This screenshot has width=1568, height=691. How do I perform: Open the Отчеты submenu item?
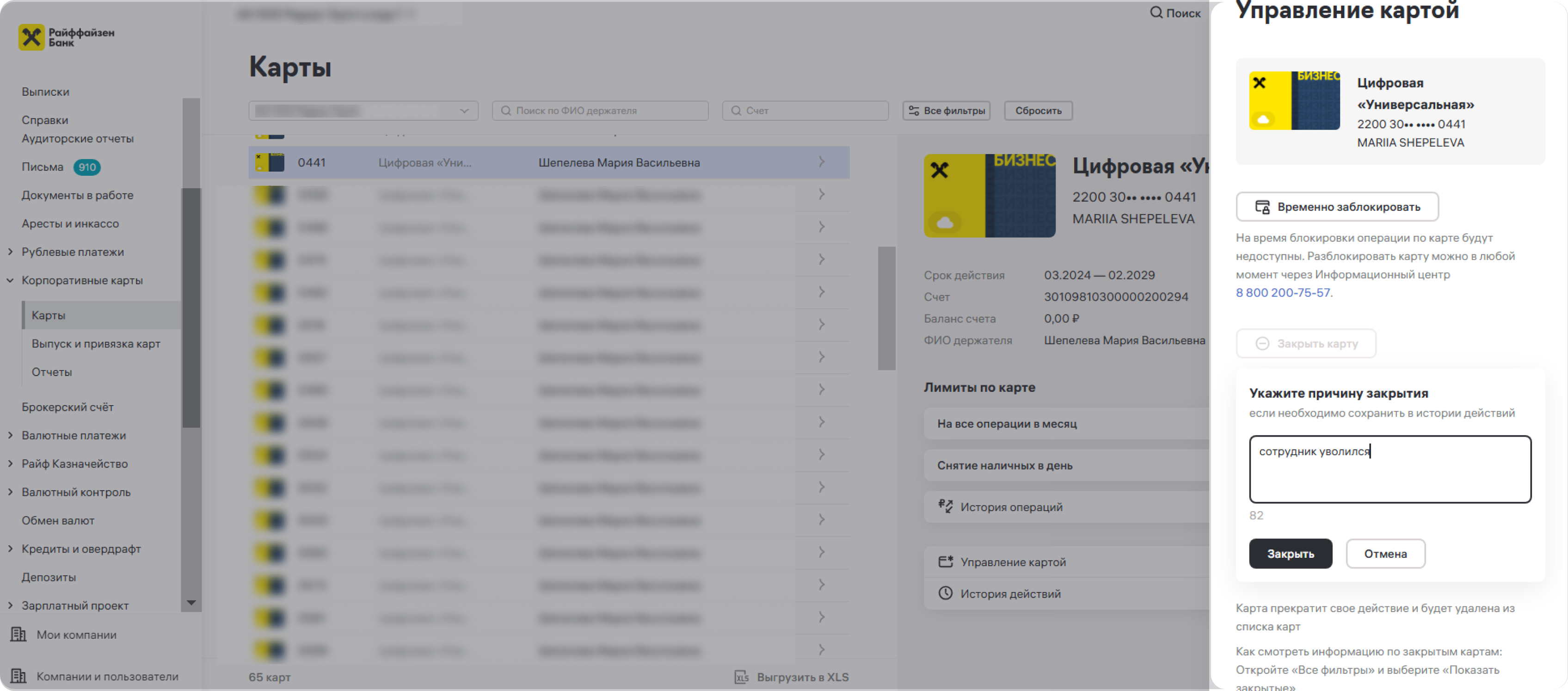(x=51, y=372)
